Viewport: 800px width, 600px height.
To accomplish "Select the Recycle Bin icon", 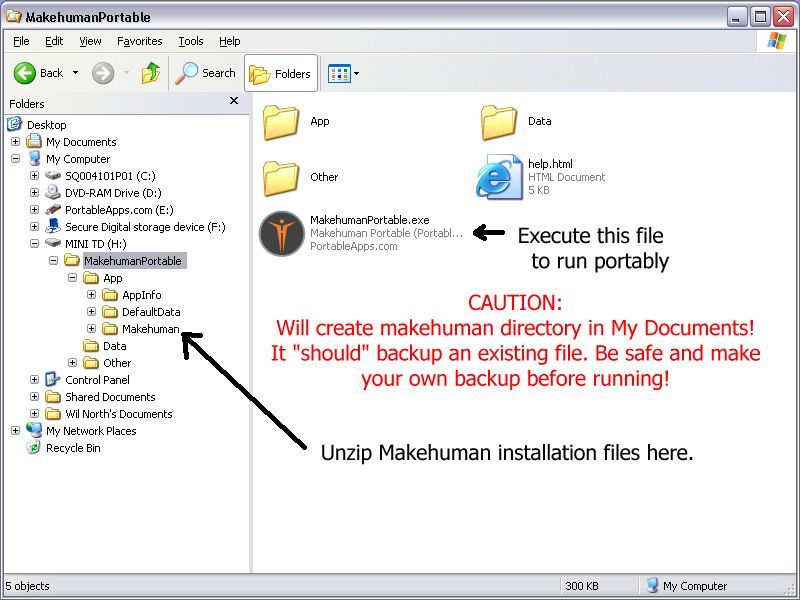I will click(34, 447).
